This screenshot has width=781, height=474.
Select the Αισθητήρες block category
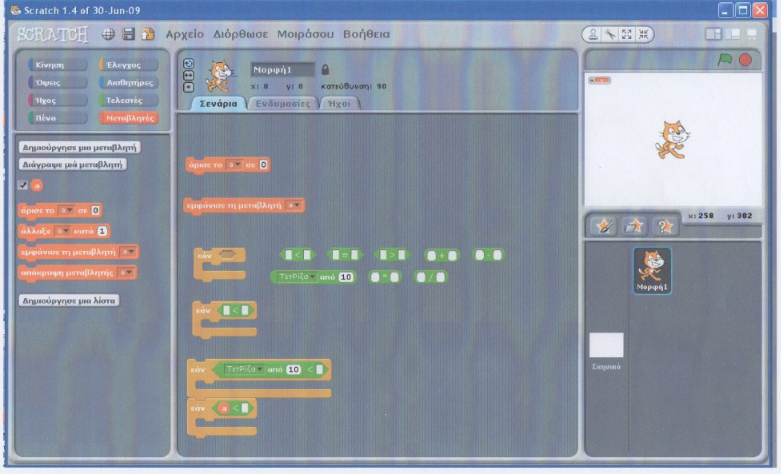coord(129,82)
